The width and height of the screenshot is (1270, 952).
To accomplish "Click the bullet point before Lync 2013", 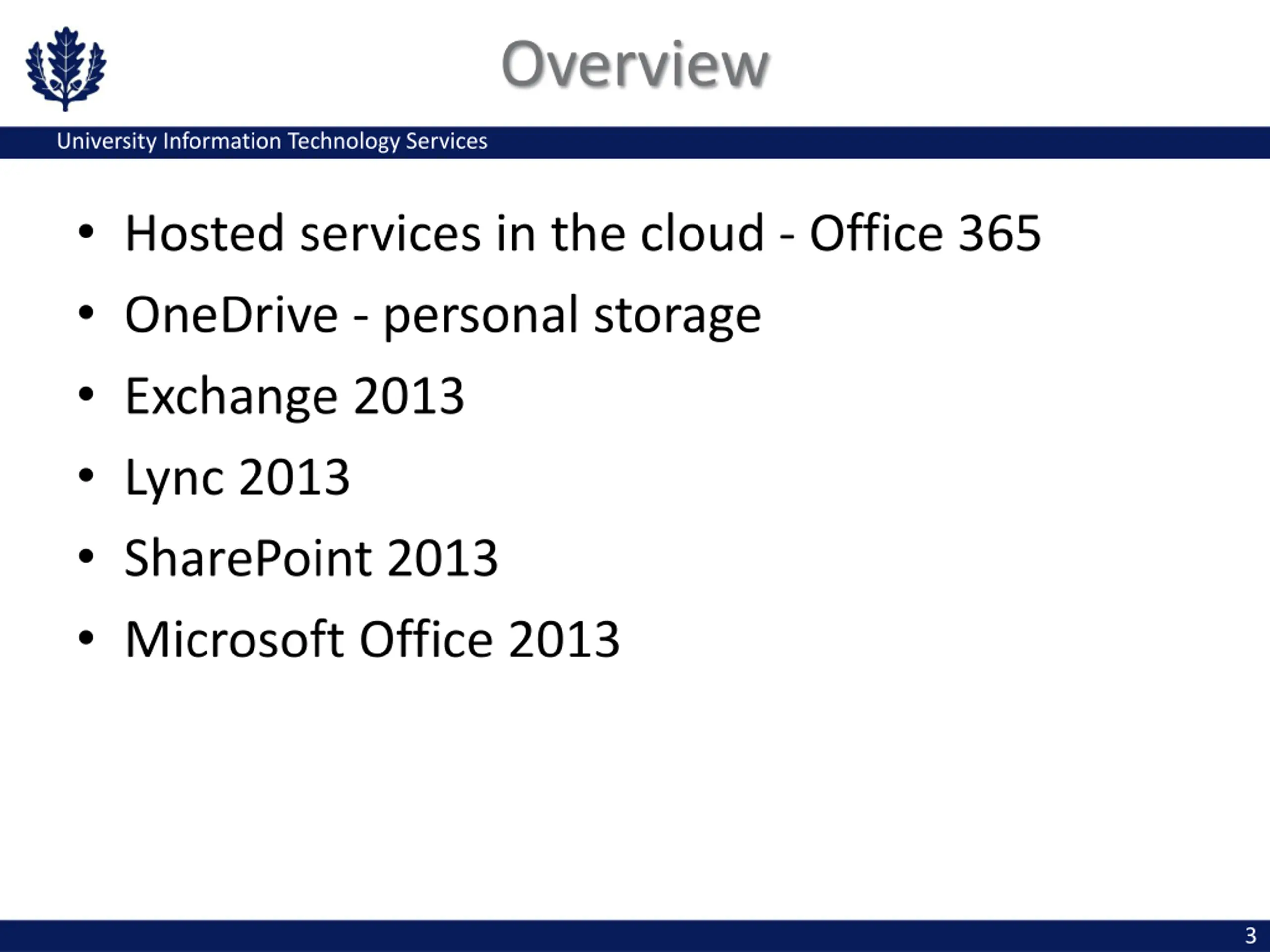I will 86,476.
